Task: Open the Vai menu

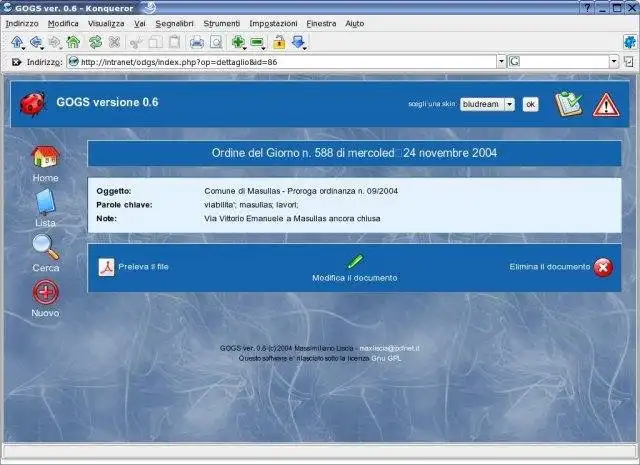Action: point(140,24)
